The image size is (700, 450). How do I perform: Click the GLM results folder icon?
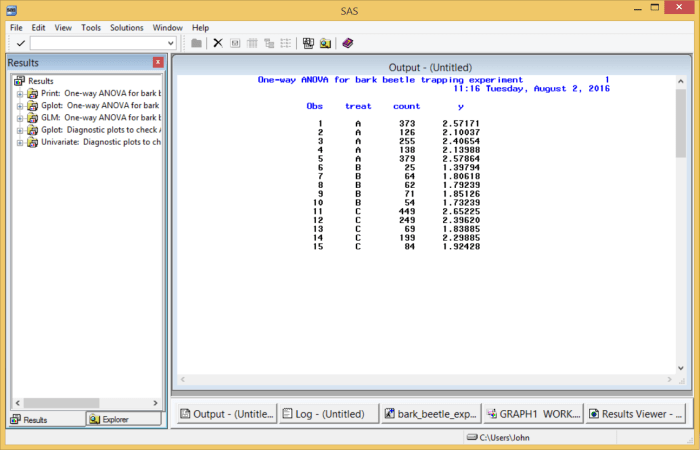pos(32,118)
